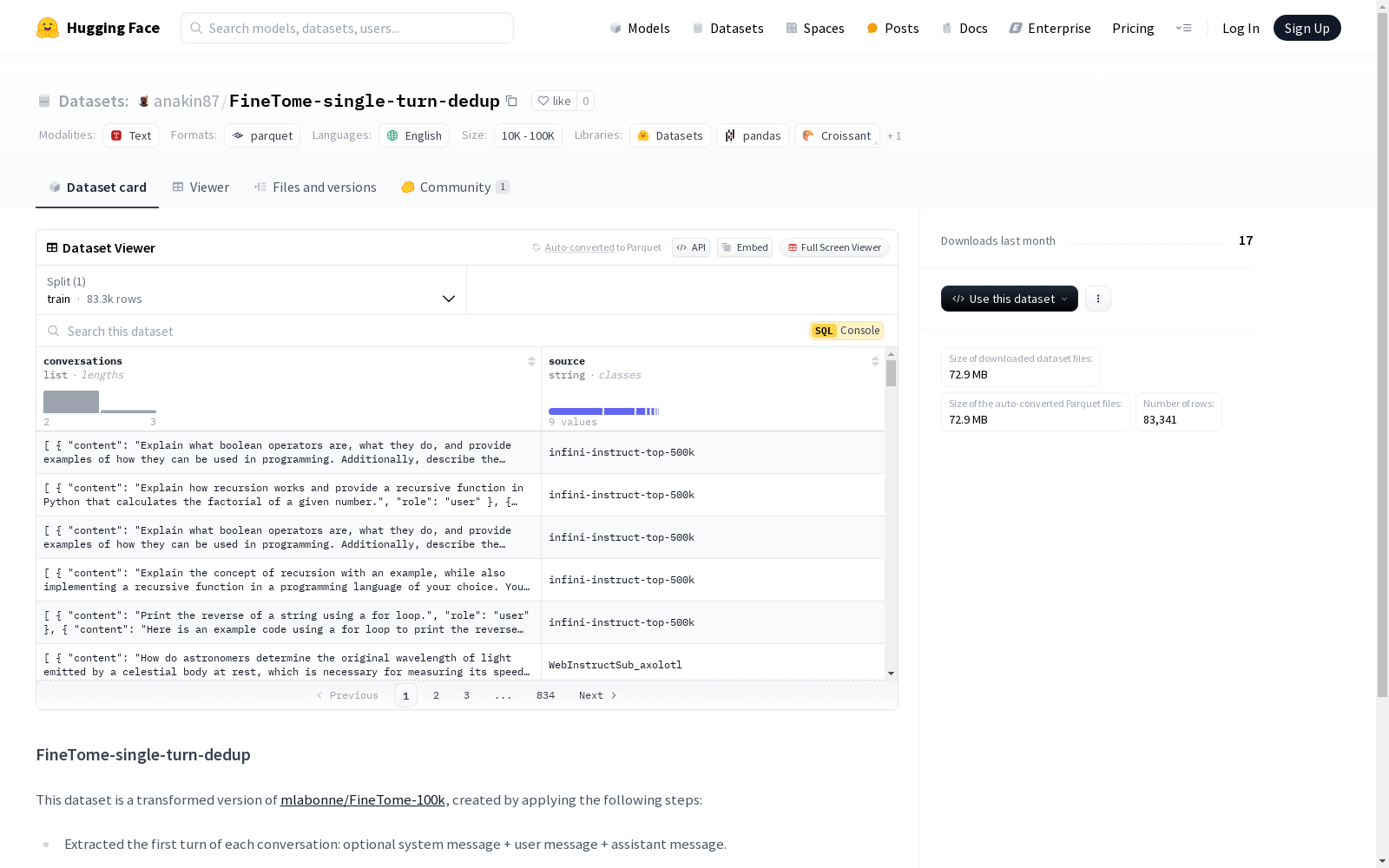Switch to the Dataset card tab

coord(97,187)
